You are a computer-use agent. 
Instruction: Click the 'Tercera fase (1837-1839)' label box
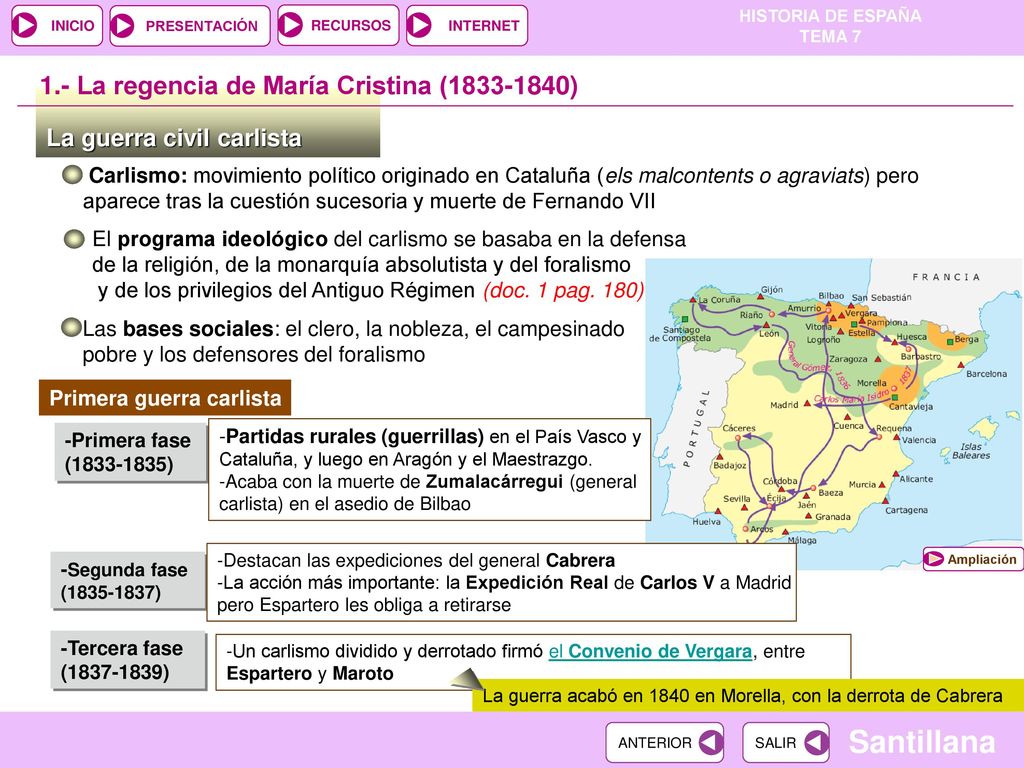point(128,660)
